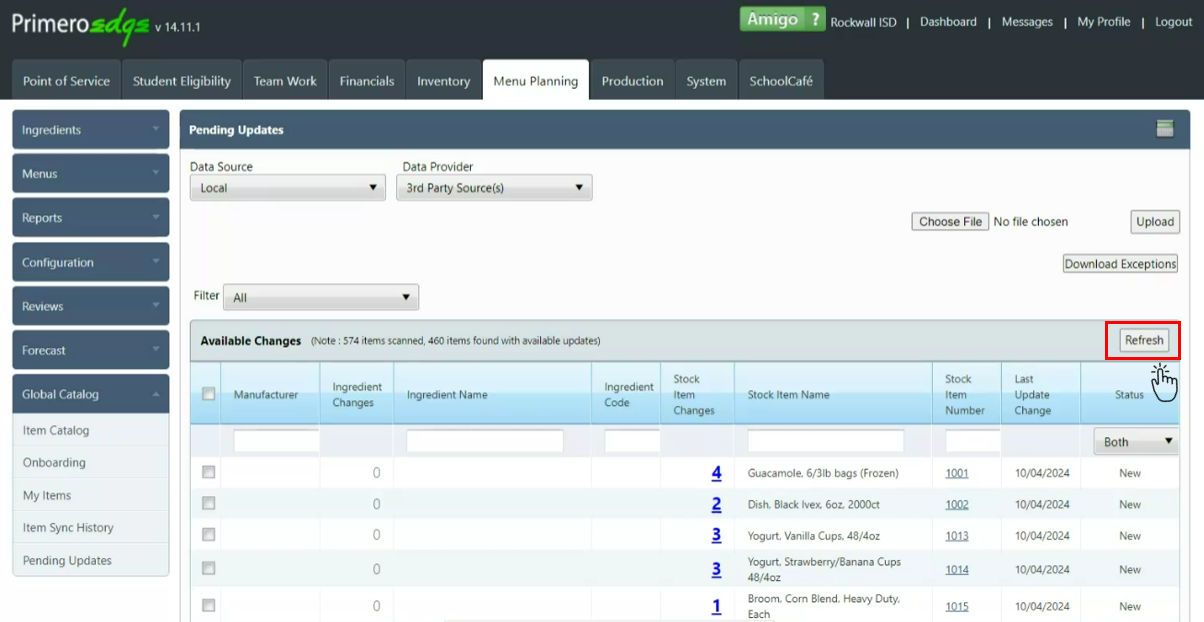The image size is (1204, 622).
Task: Switch to the Production tab
Action: [x=633, y=80]
